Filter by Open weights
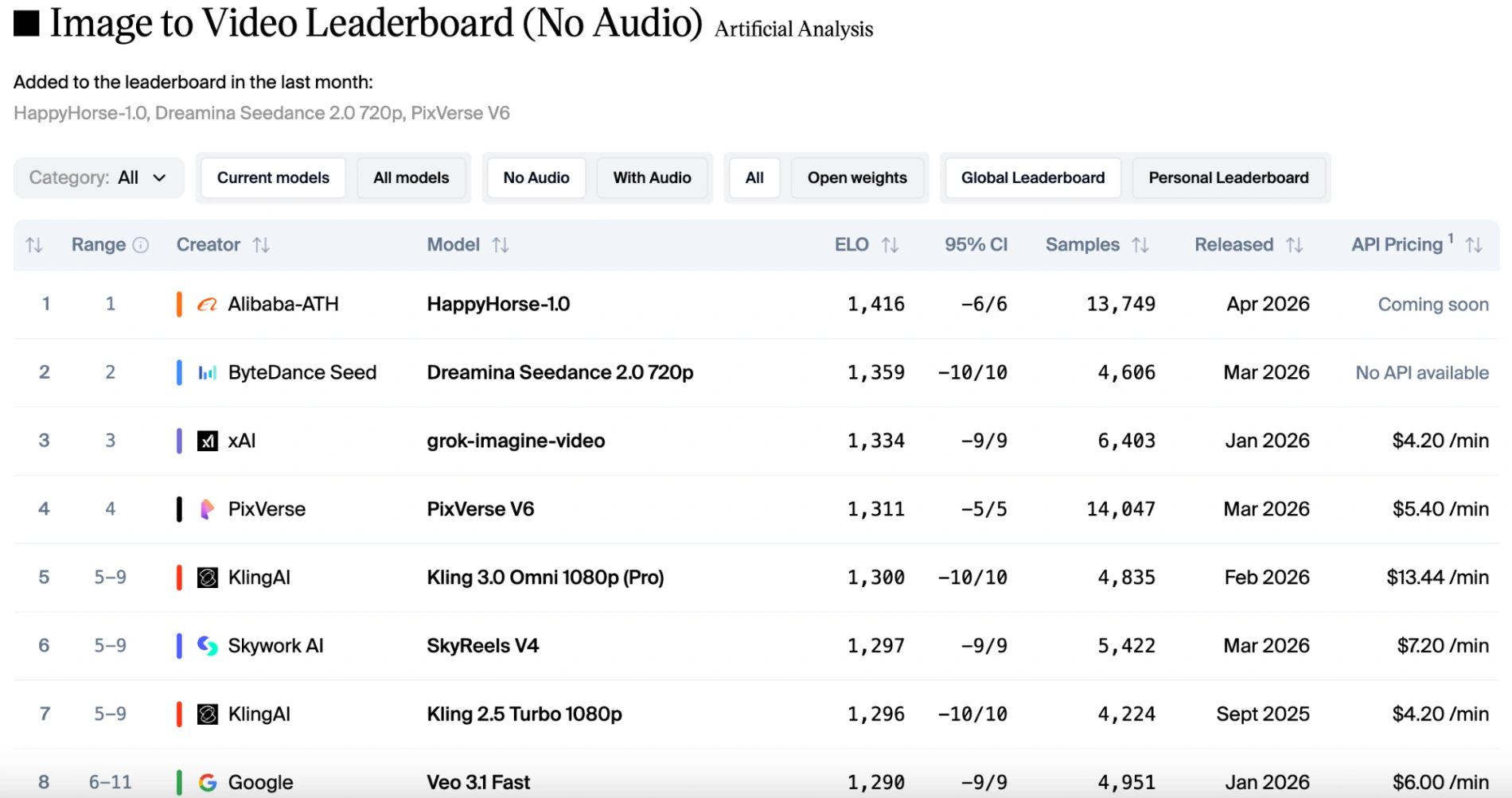This screenshot has width=1512, height=798. point(857,177)
